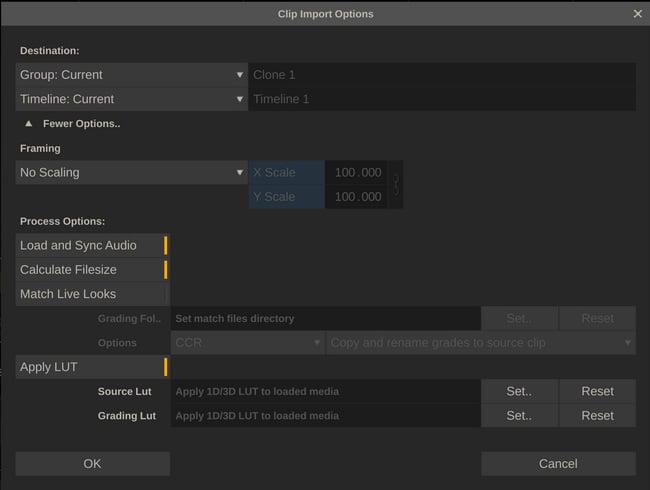Click the Destination: heading
This screenshot has height=490, width=650.
click(50, 51)
